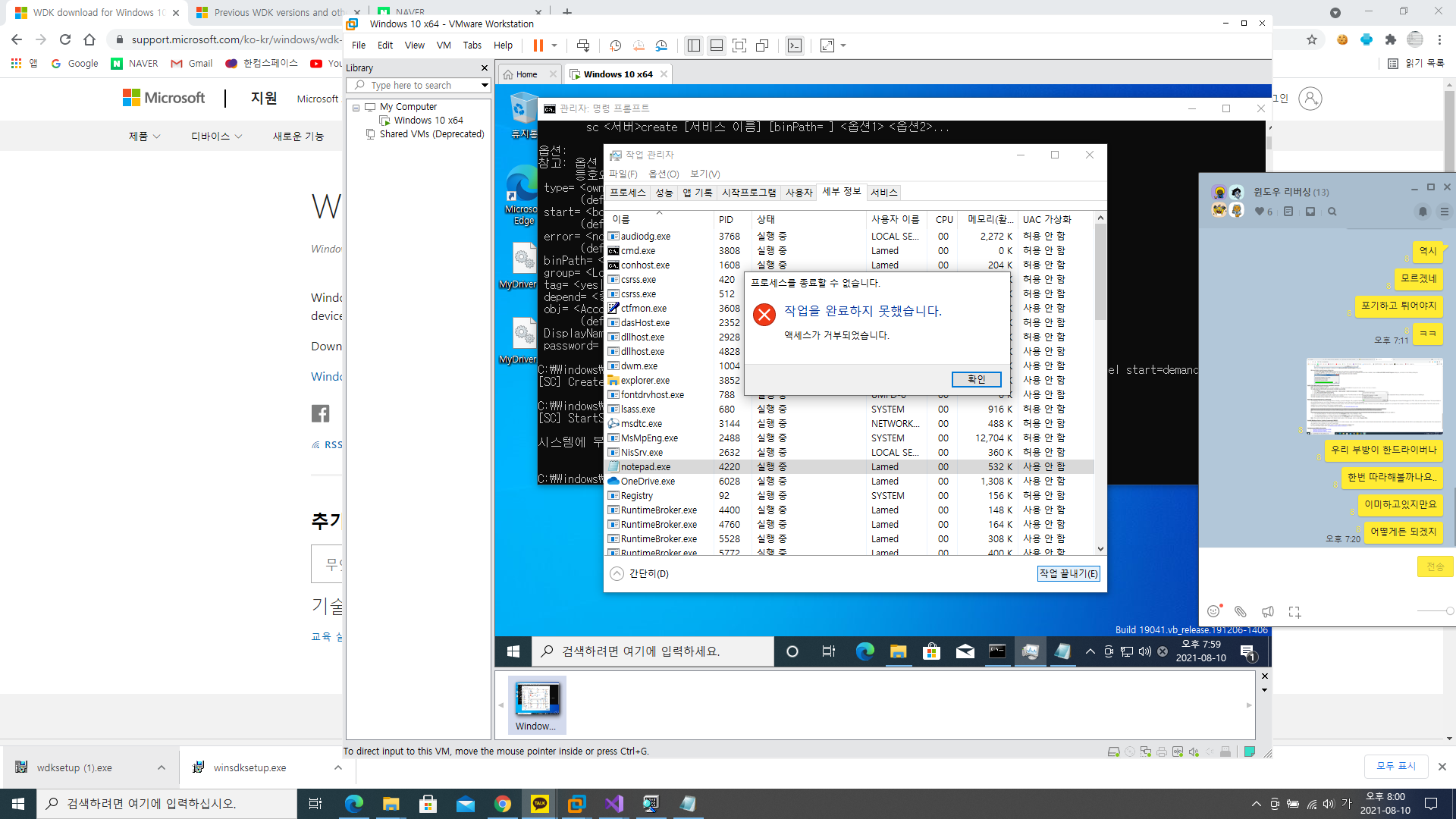Expand the winsdksetup.exe download options

click(x=338, y=767)
